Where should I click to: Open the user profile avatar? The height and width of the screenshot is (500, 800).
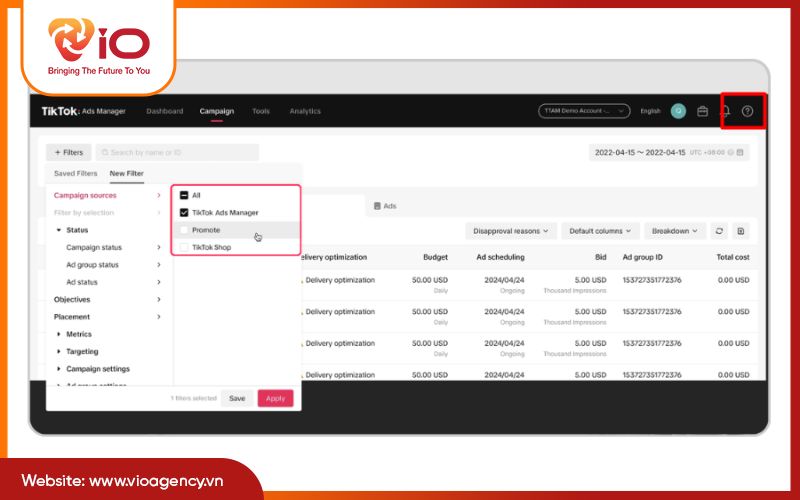point(678,111)
